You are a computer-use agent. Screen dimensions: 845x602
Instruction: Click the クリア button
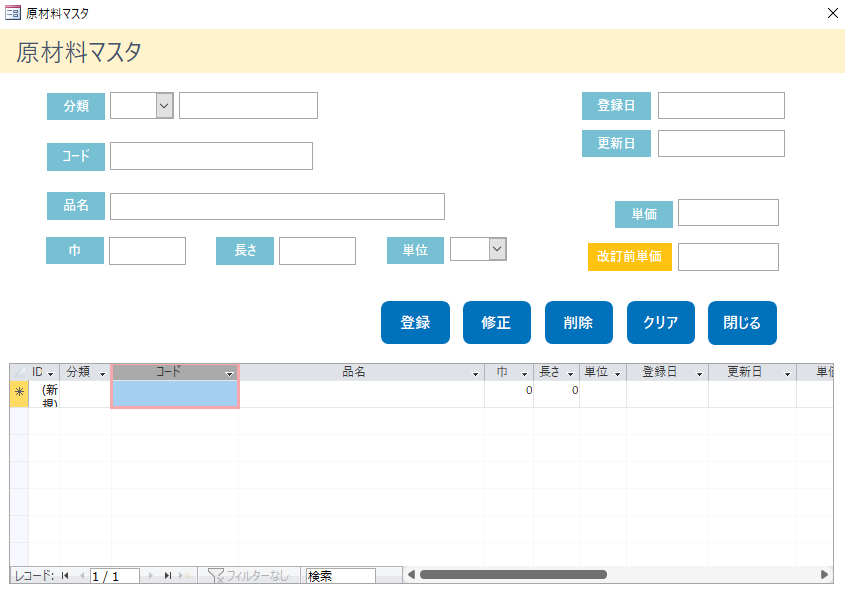[661, 323]
